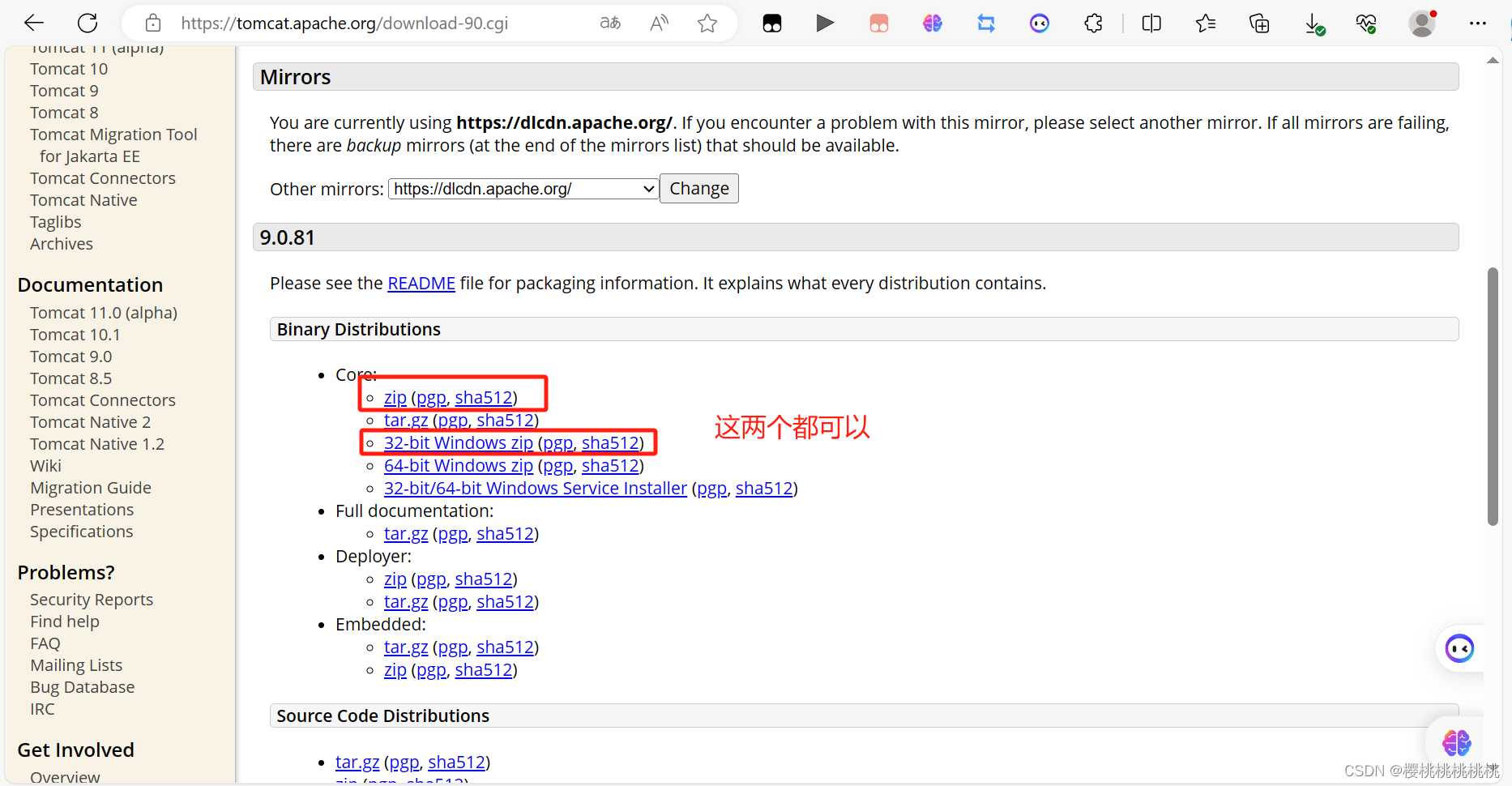Open the sha512 link for Core zip

(x=484, y=398)
